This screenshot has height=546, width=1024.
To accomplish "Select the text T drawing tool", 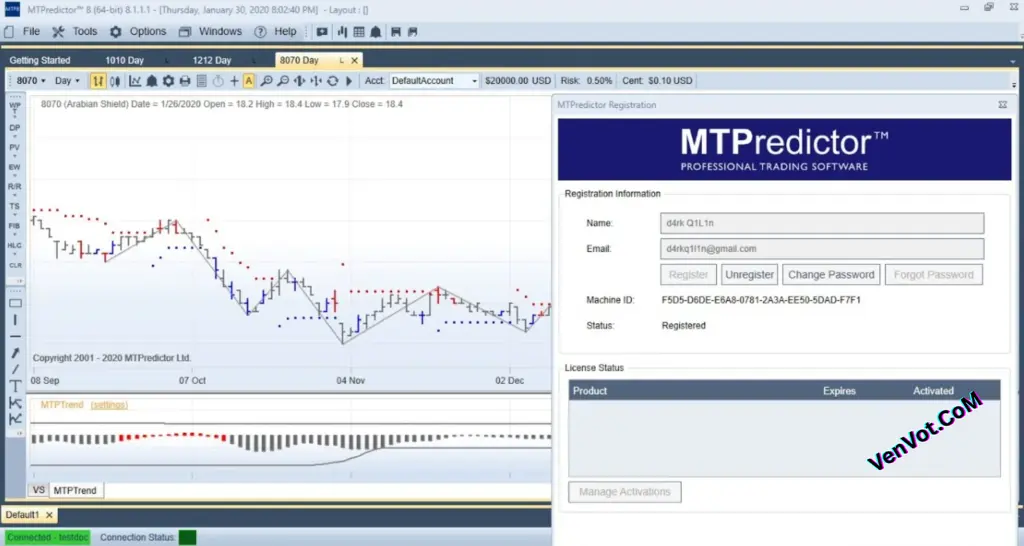I will [15, 386].
